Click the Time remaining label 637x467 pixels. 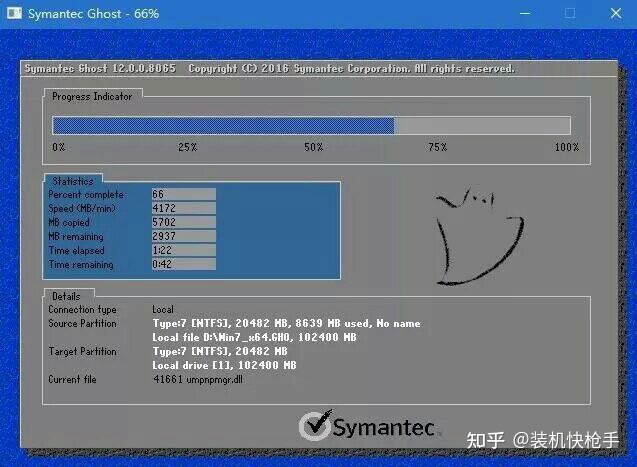[81, 264]
